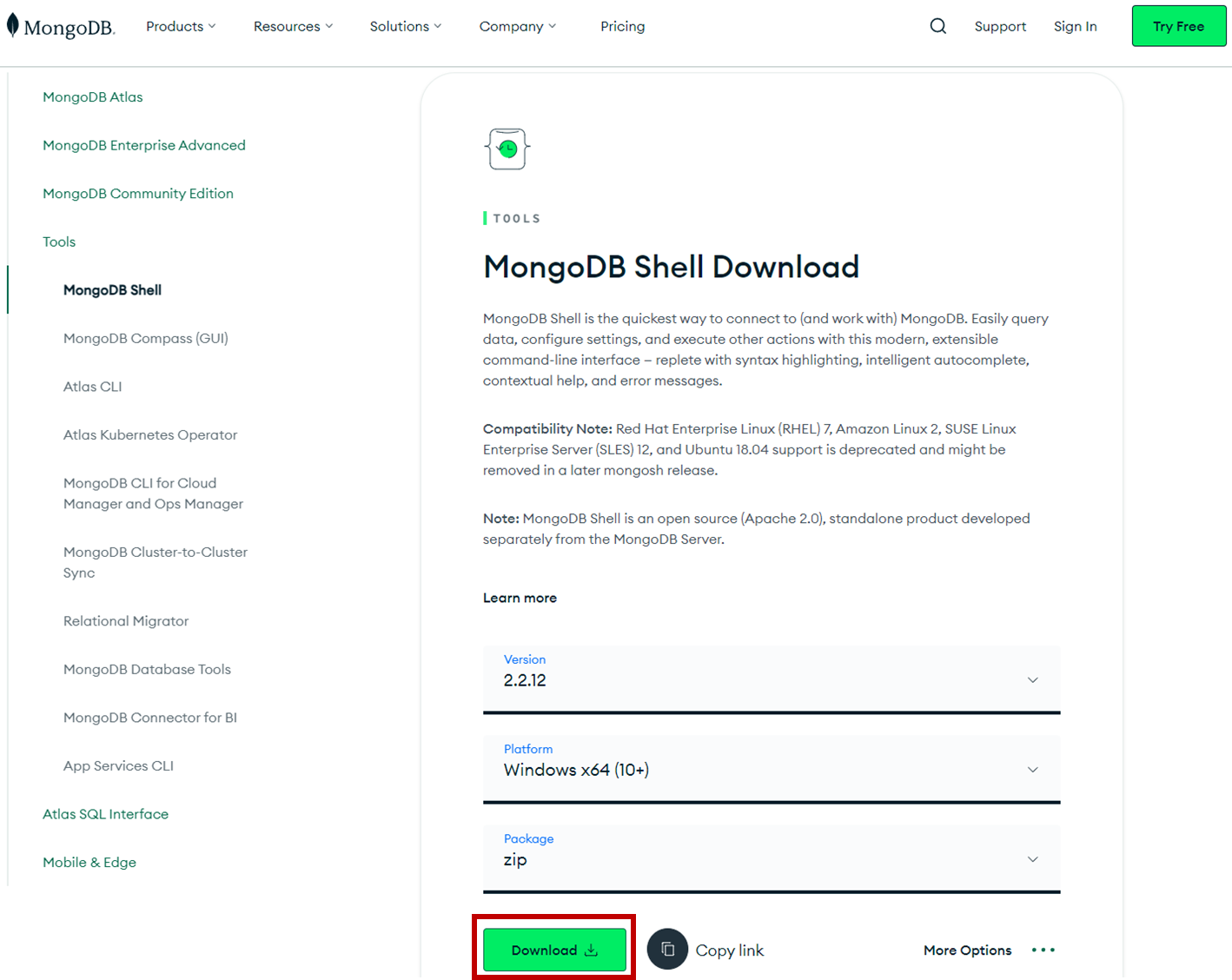
Task: Expand the Resources menu
Action: coord(293,26)
